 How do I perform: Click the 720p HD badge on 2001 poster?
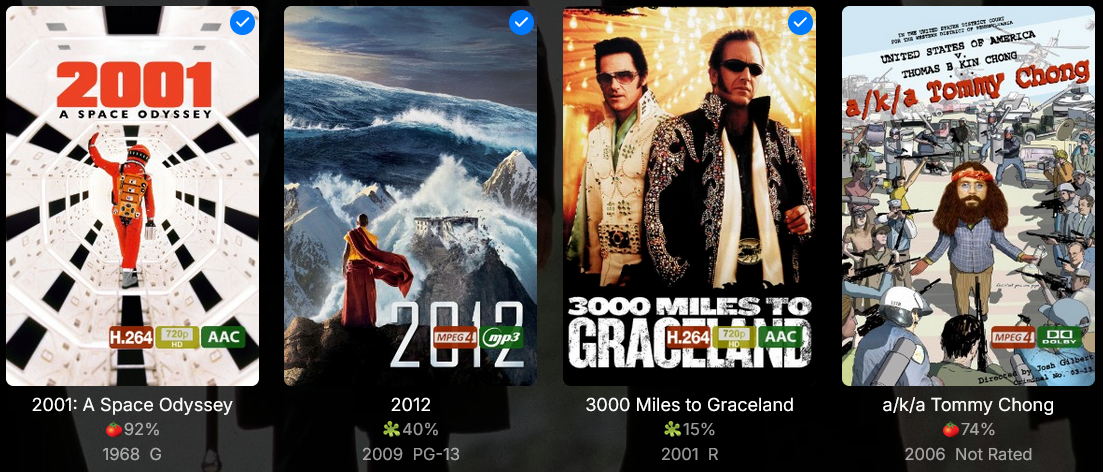click(177, 337)
